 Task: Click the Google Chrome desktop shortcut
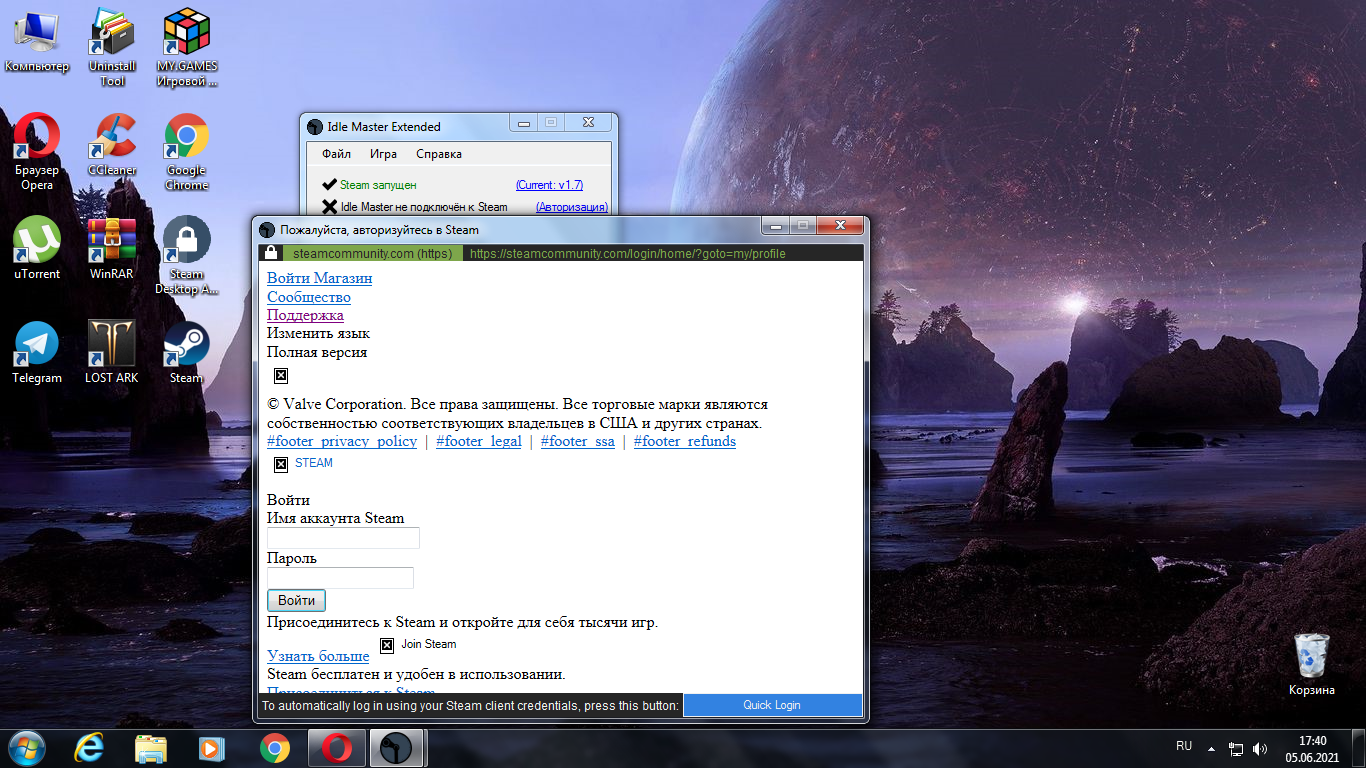pyautogui.click(x=187, y=151)
